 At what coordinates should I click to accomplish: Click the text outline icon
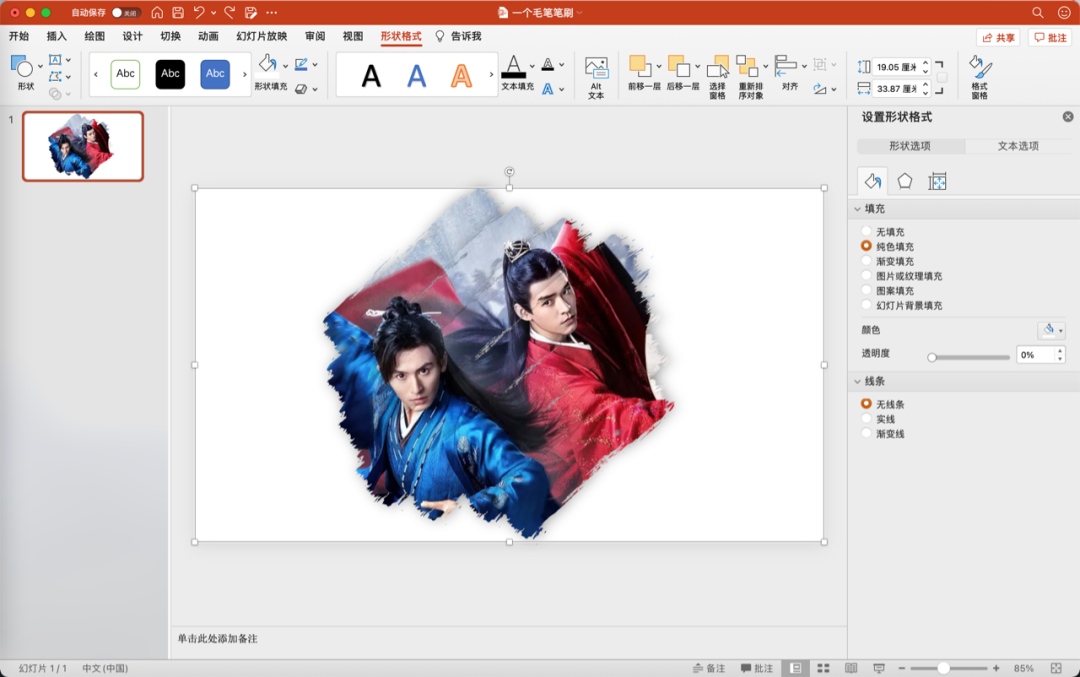(x=548, y=64)
